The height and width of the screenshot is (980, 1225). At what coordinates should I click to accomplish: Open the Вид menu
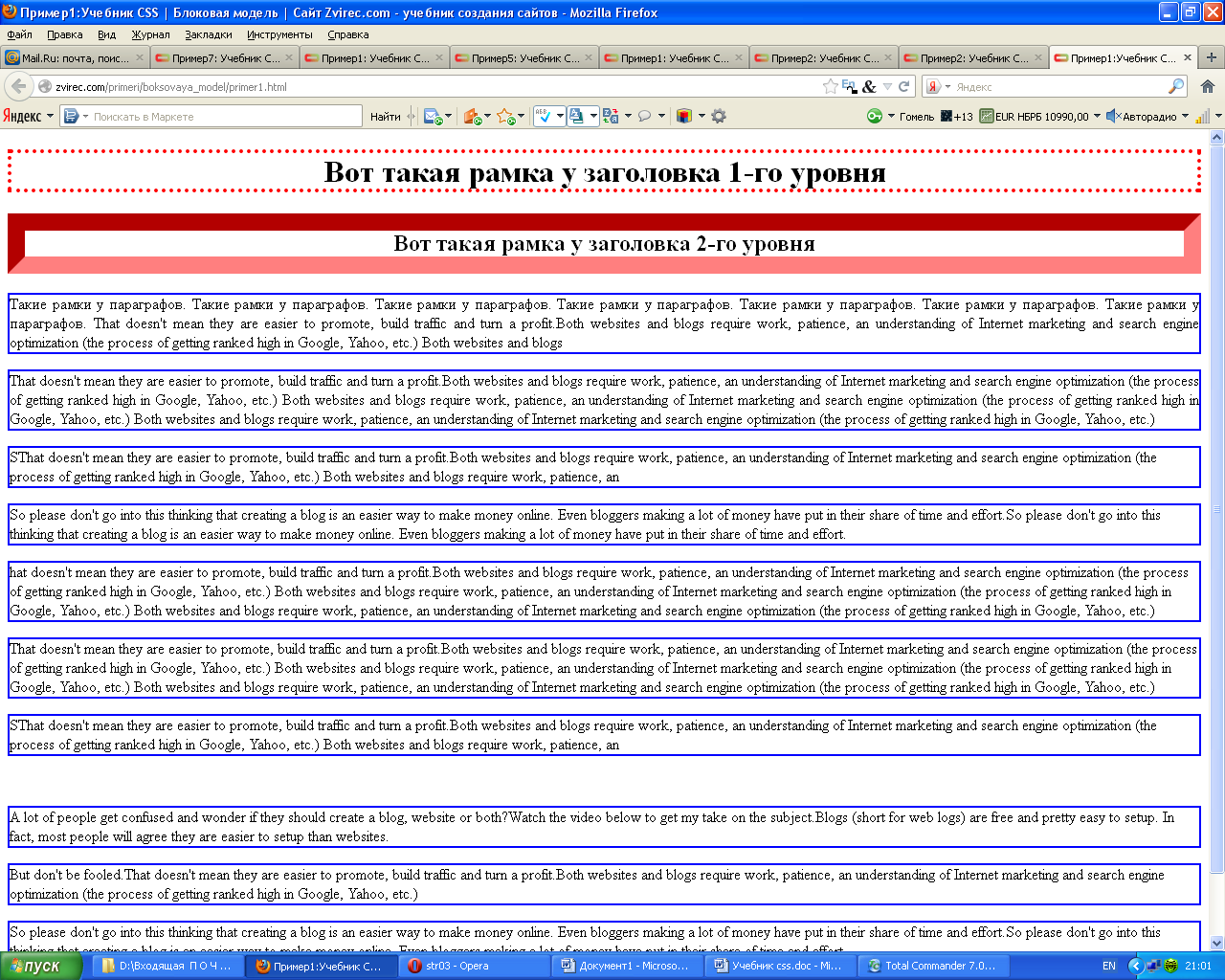(107, 34)
